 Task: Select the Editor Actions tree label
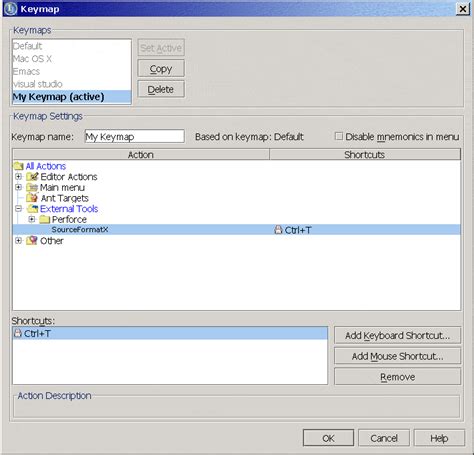69,177
